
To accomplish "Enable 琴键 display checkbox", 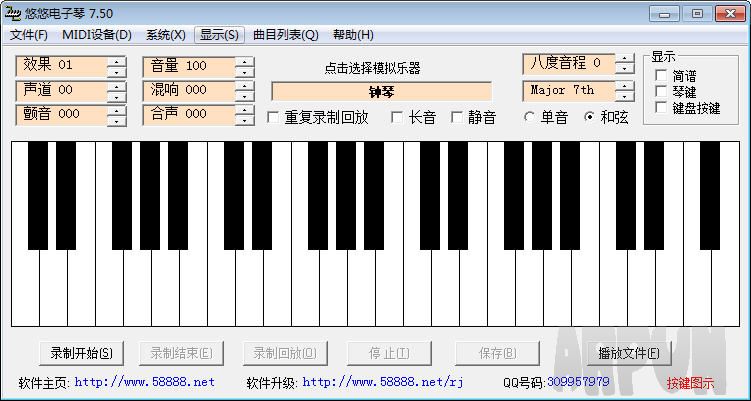I will [661, 91].
